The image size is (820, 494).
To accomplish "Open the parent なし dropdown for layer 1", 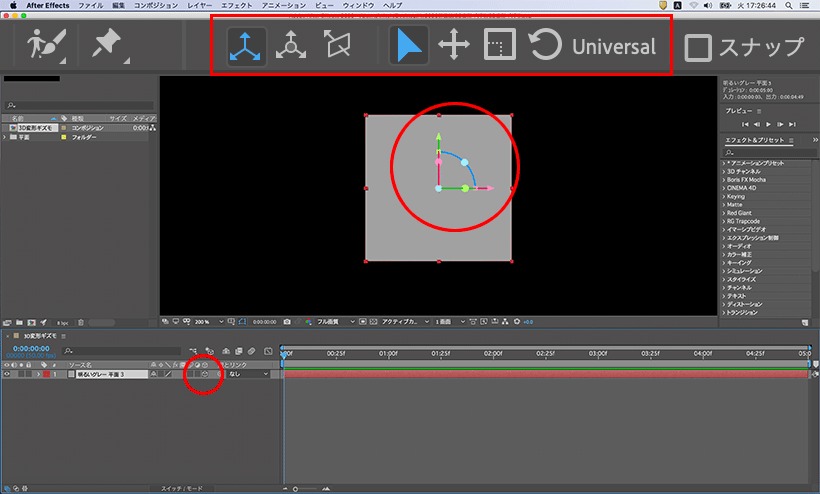I will click(248, 374).
